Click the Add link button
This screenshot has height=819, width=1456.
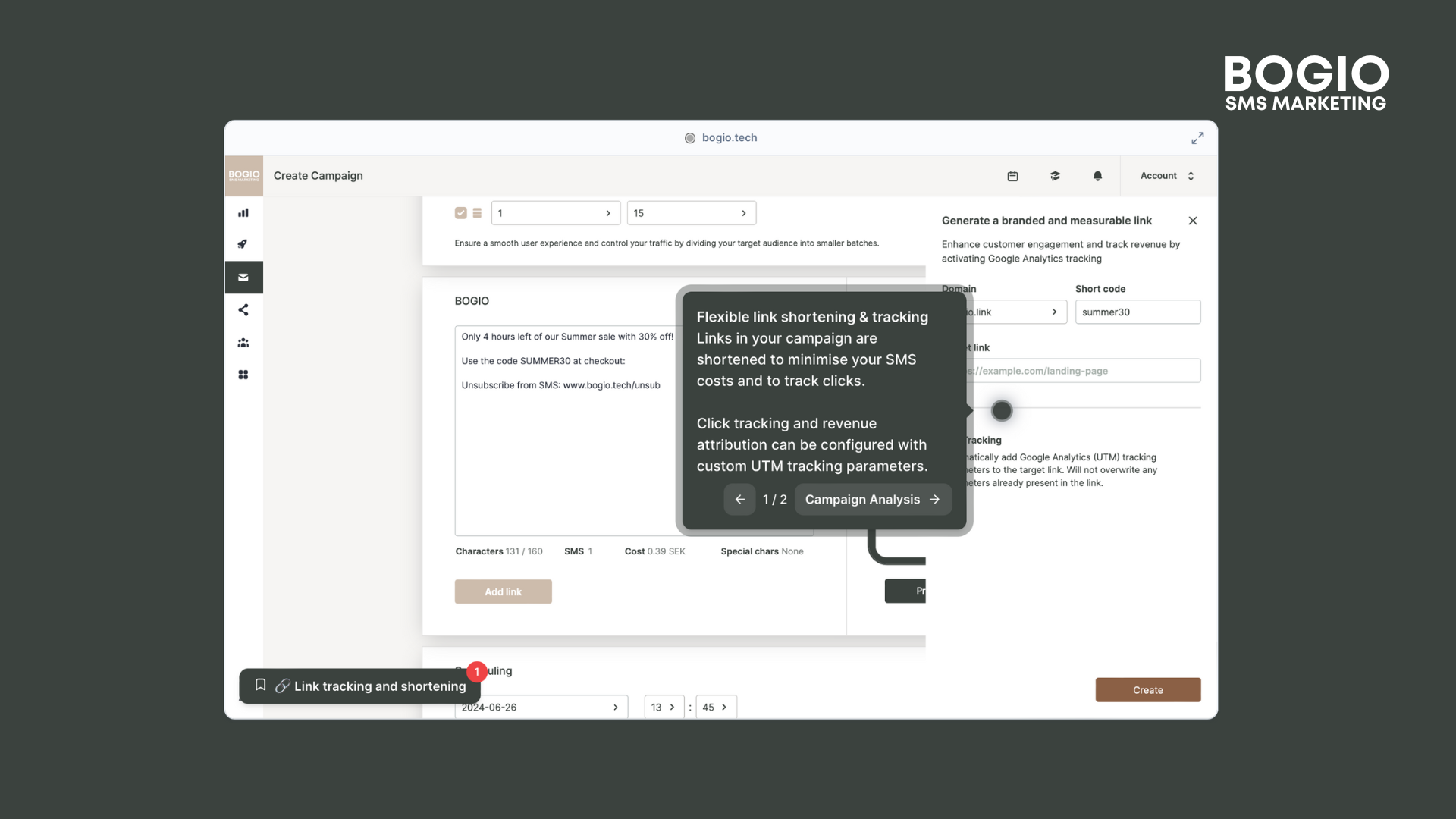[503, 591]
